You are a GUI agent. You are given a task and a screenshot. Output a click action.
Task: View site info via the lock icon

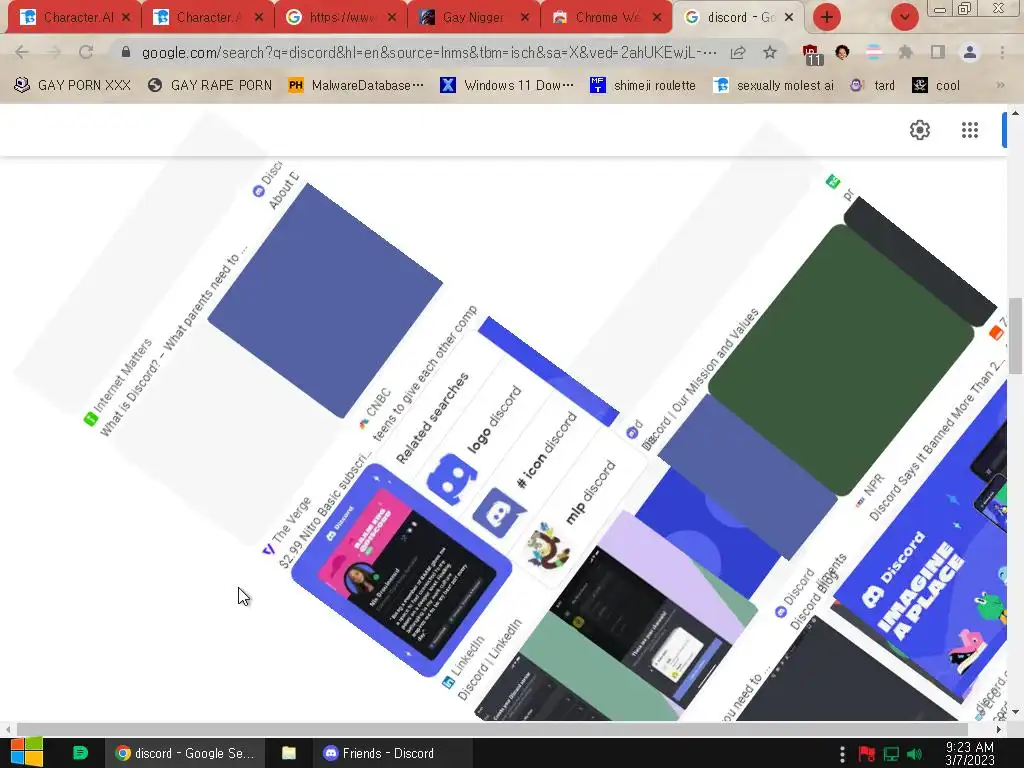(x=126, y=52)
